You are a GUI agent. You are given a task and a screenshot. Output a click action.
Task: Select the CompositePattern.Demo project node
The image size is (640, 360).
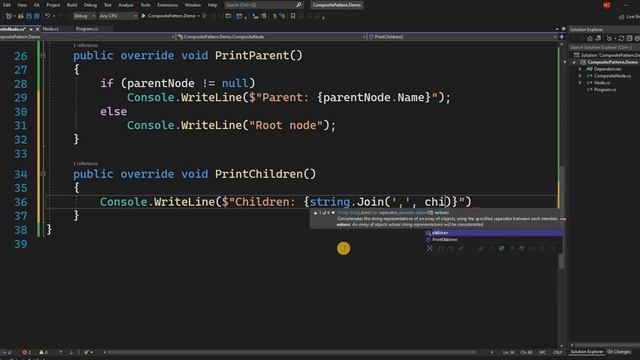click(x=609, y=62)
